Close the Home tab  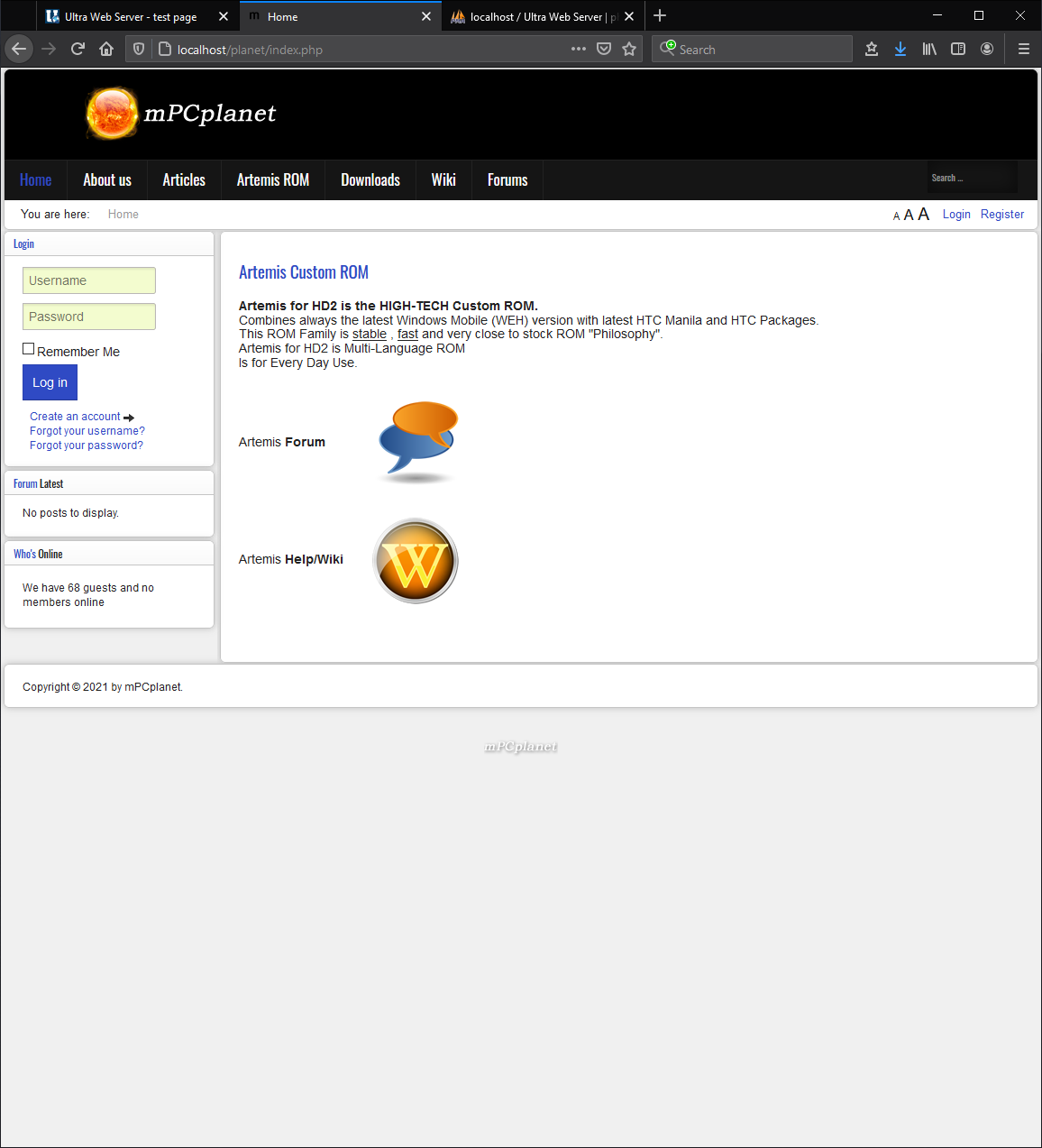coord(426,16)
